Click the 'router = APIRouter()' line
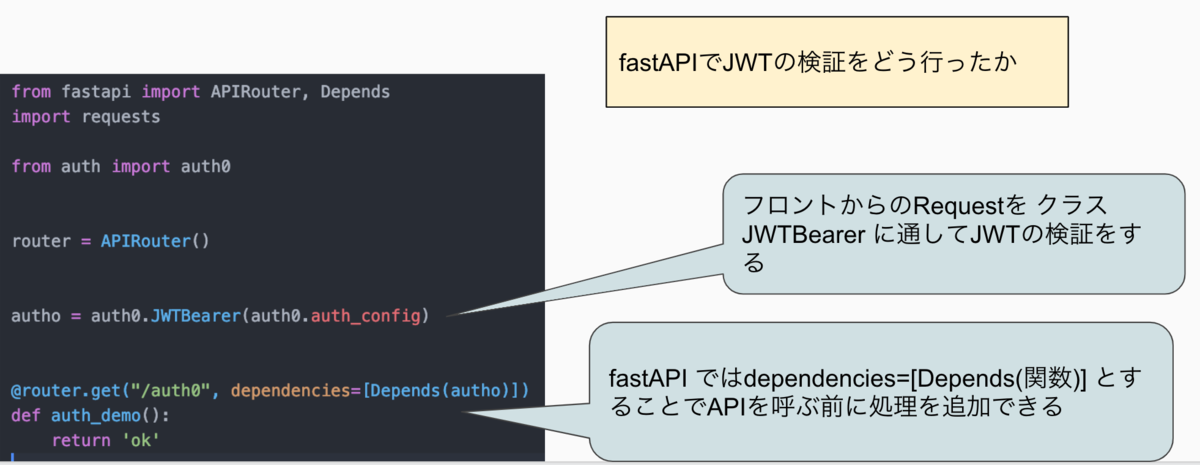Image resolution: width=1200 pixels, height=465 pixels. point(110,241)
